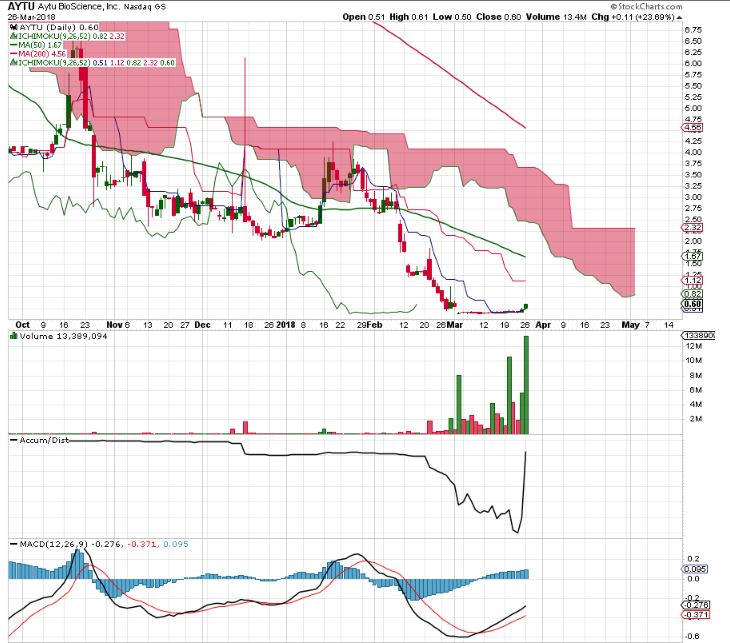Open the StockCharts.com copyright link
This screenshot has width=730, height=643.
646,7
